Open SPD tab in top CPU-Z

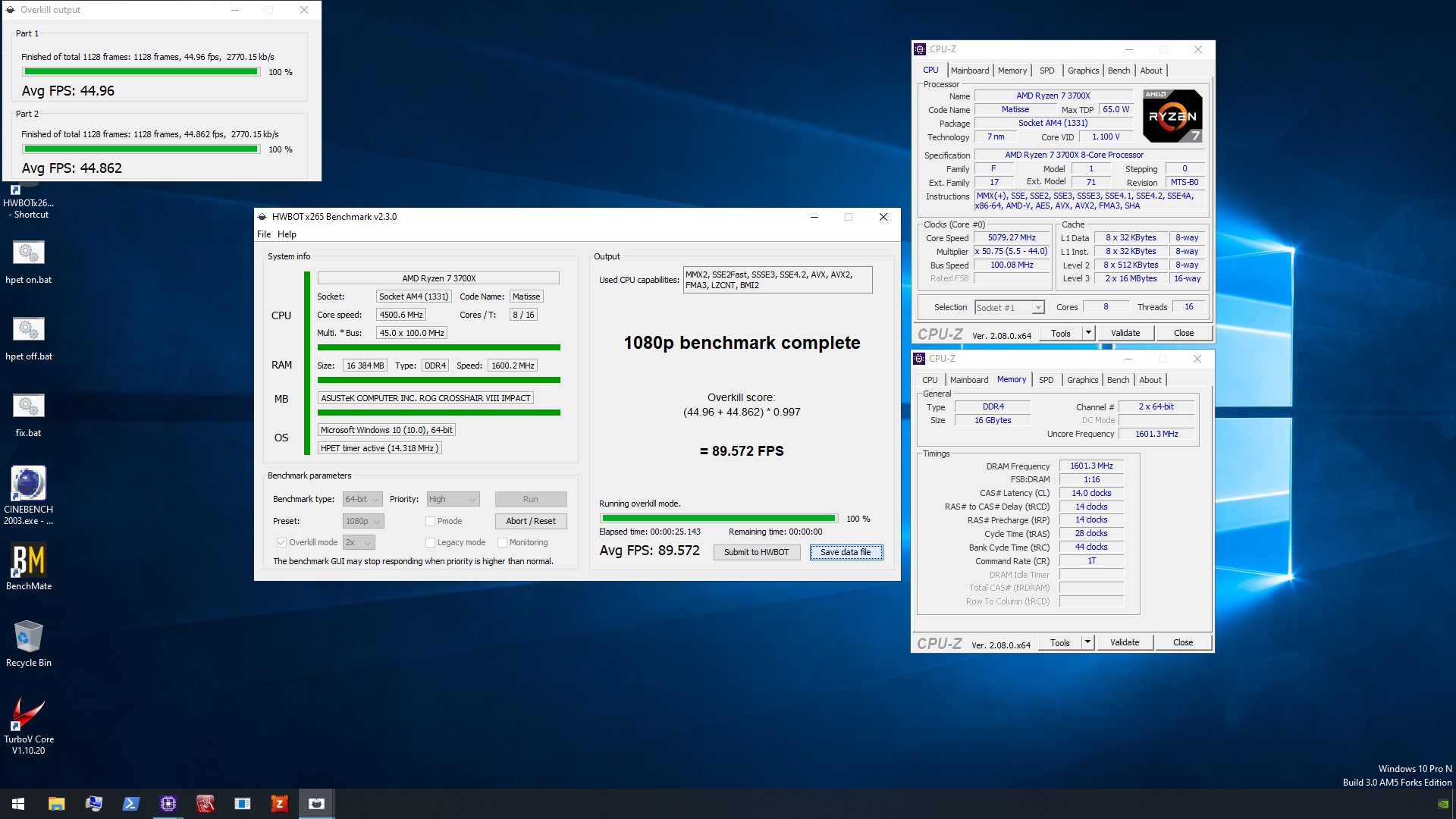click(1046, 71)
